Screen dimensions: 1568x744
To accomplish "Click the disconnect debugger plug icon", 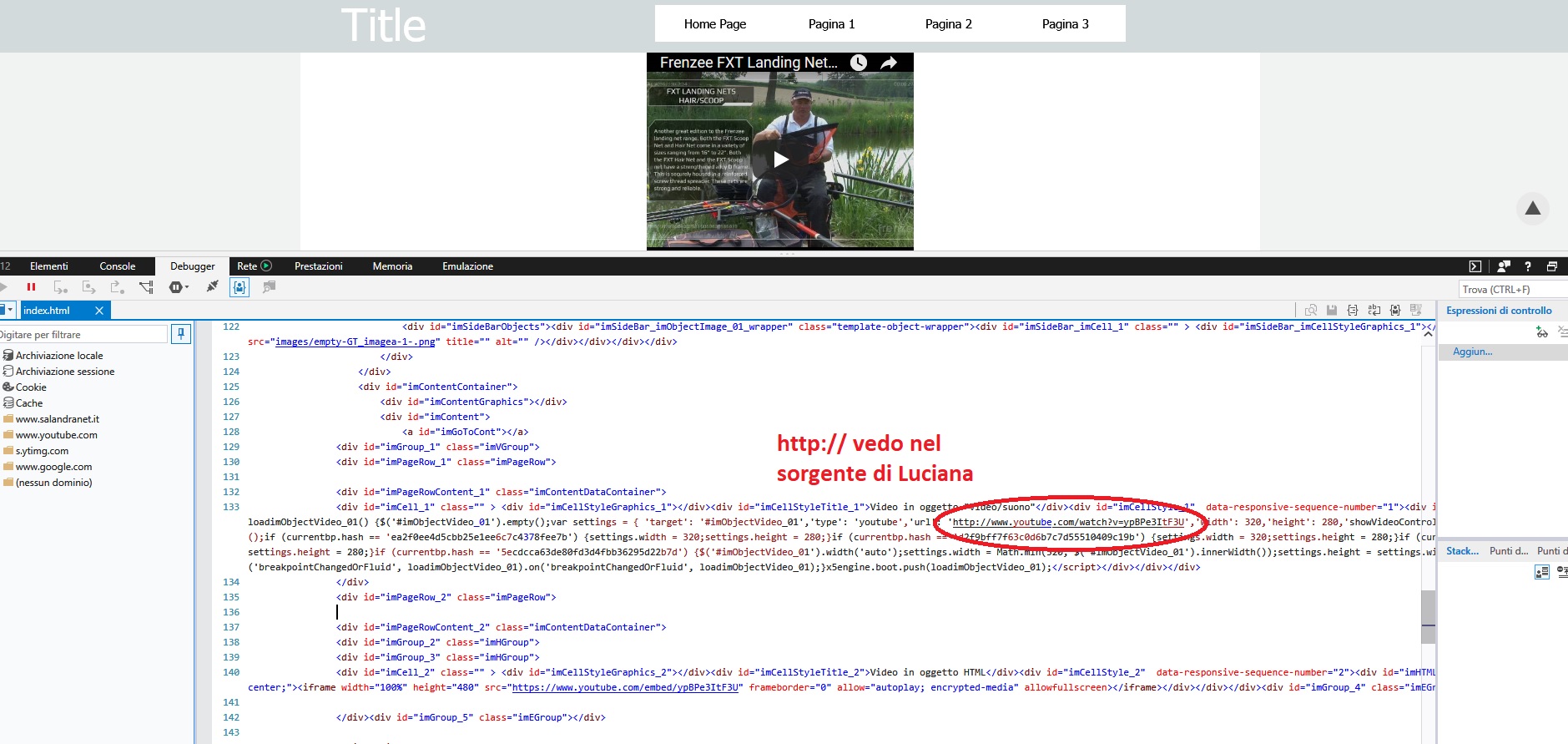I will (212, 286).
